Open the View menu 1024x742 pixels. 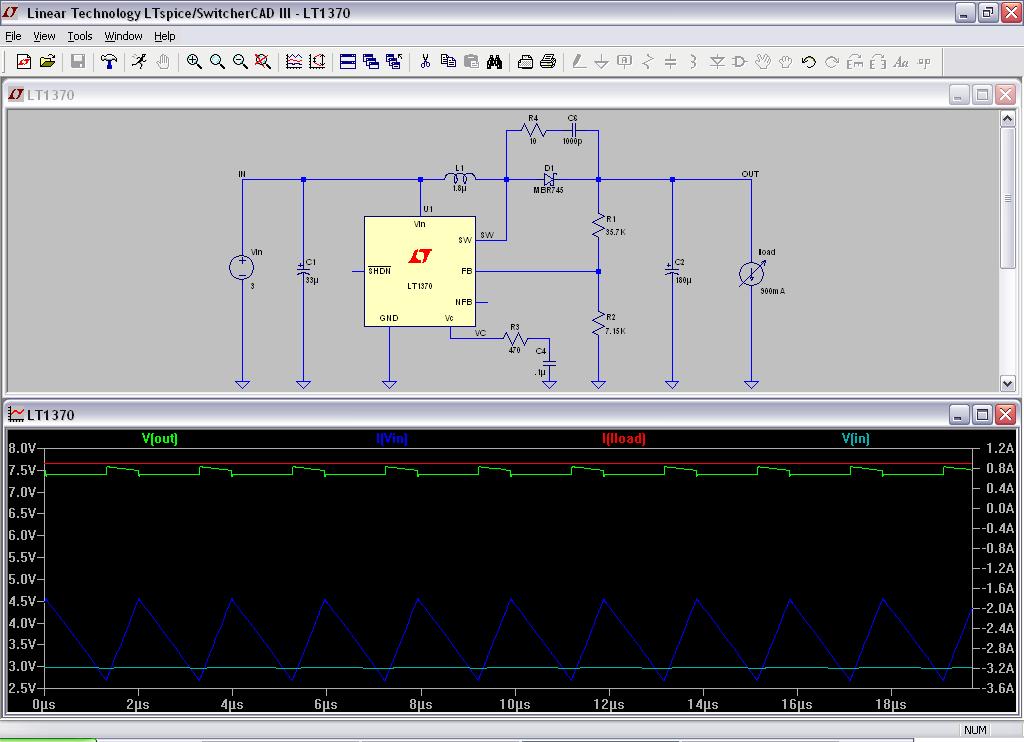pyautogui.click(x=44, y=36)
